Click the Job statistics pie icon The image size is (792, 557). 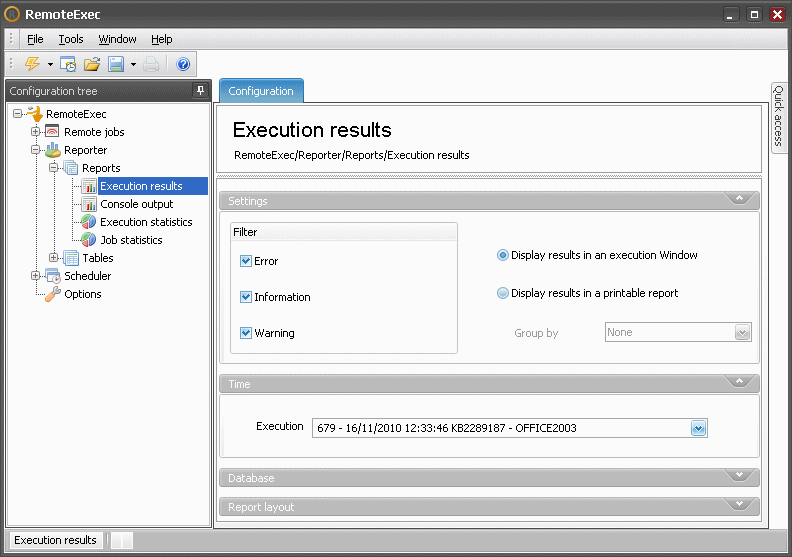88,239
